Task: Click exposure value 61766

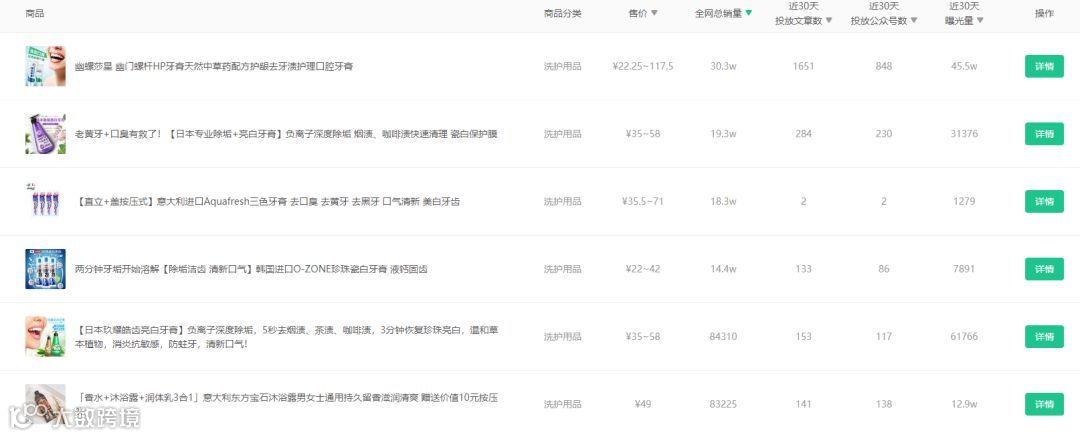Action: click(x=964, y=336)
